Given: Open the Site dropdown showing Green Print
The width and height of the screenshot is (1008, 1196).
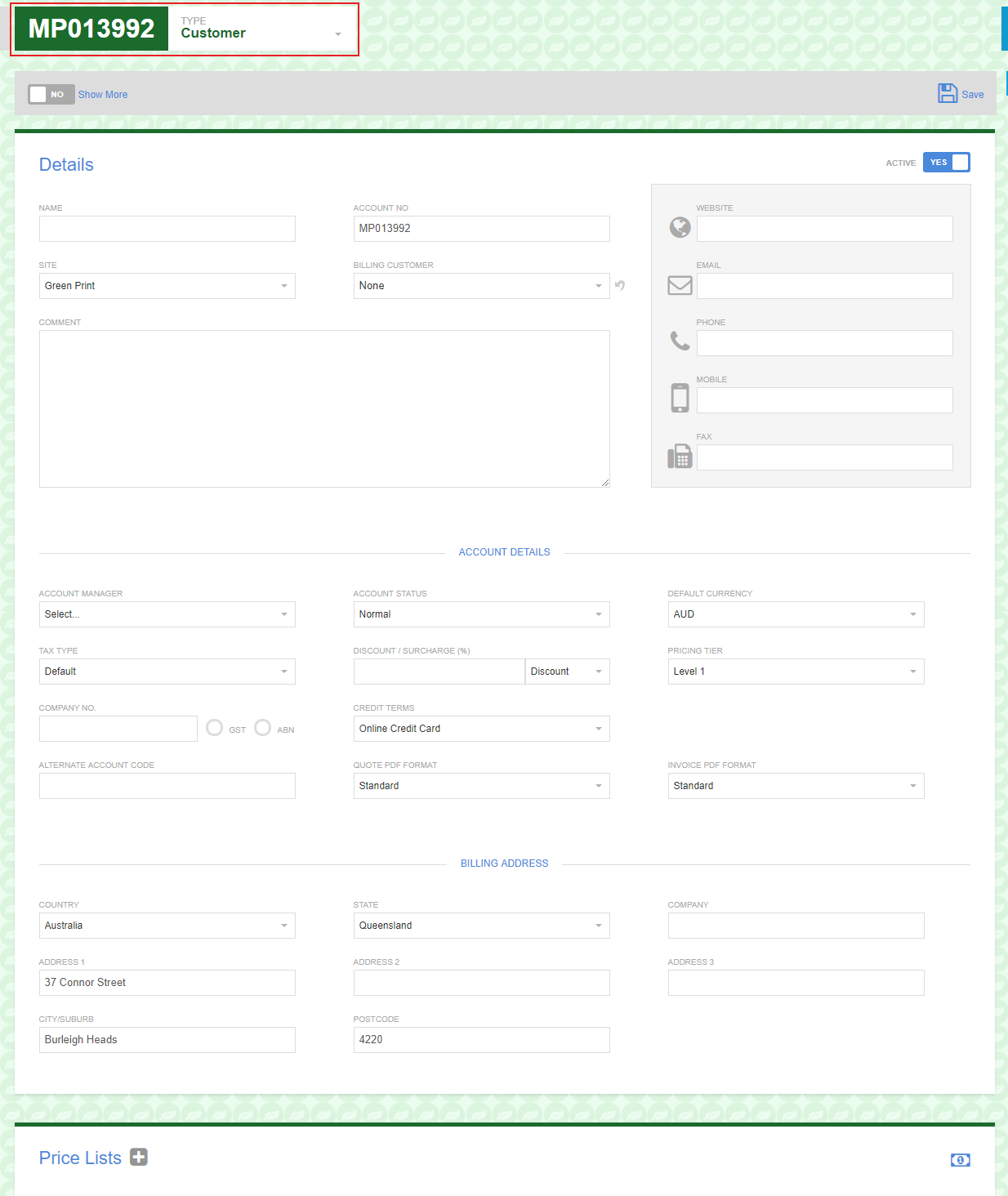Looking at the screenshot, I should tap(167, 286).
